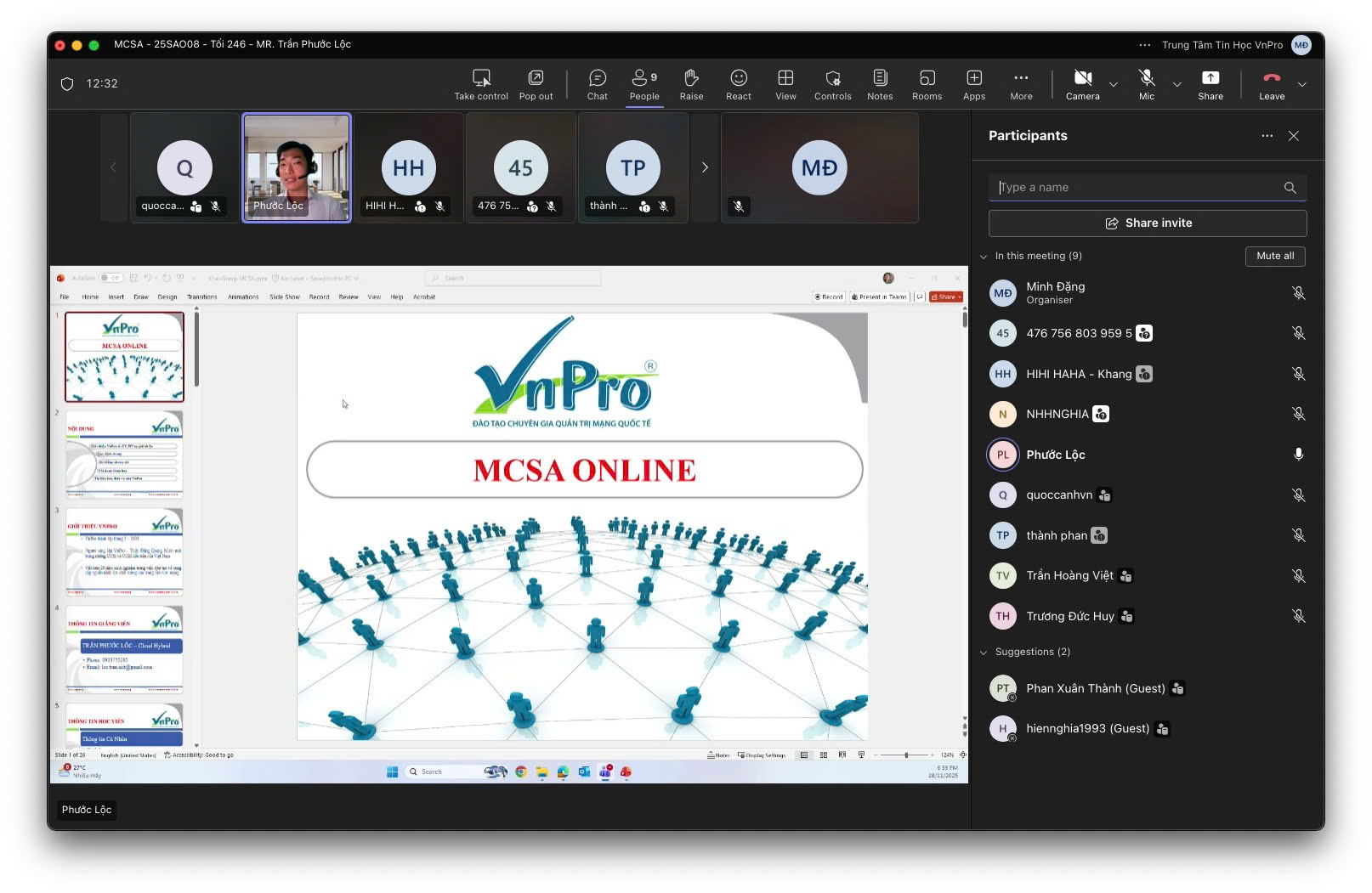Toggle HIHI HAHA - Khang's microphone
This screenshot has width=1372, height=893.
point(1298,374)
